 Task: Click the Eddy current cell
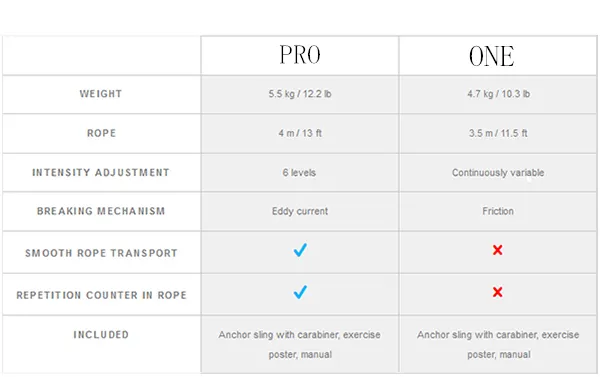click(300, 211)
